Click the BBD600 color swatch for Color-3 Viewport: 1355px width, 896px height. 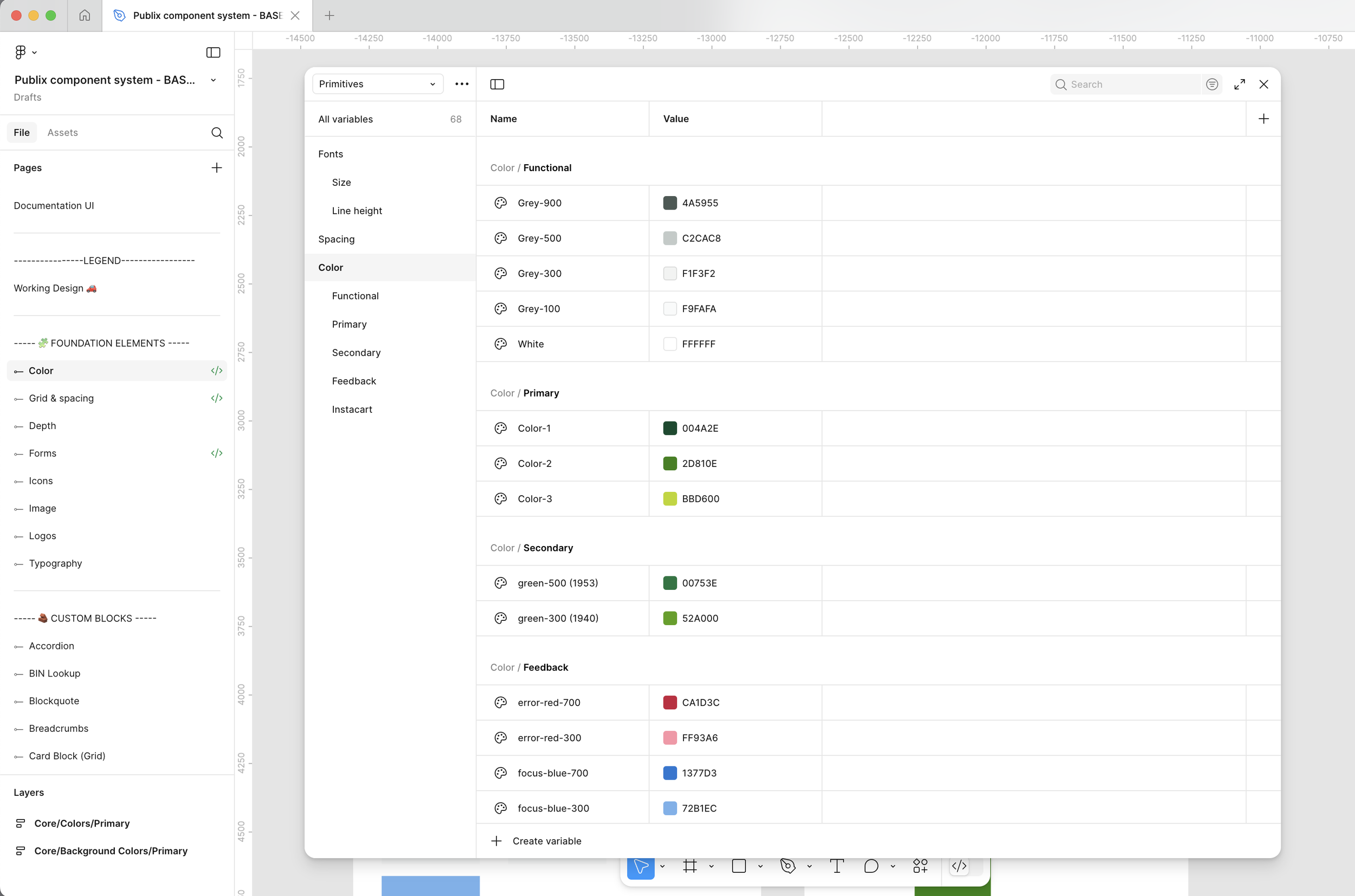tap(669, 499)
